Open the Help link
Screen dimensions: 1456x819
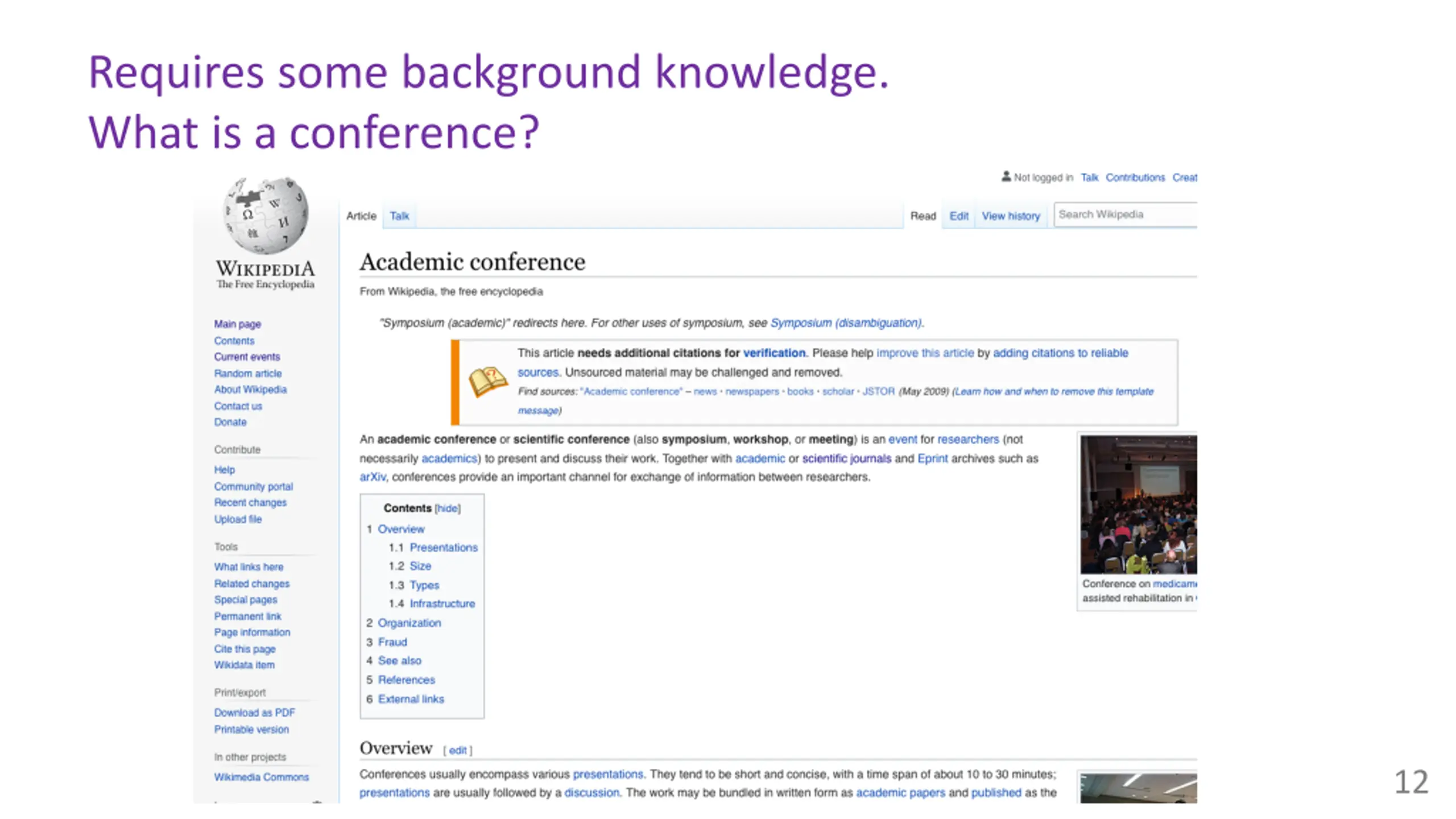tap(224, 470)
